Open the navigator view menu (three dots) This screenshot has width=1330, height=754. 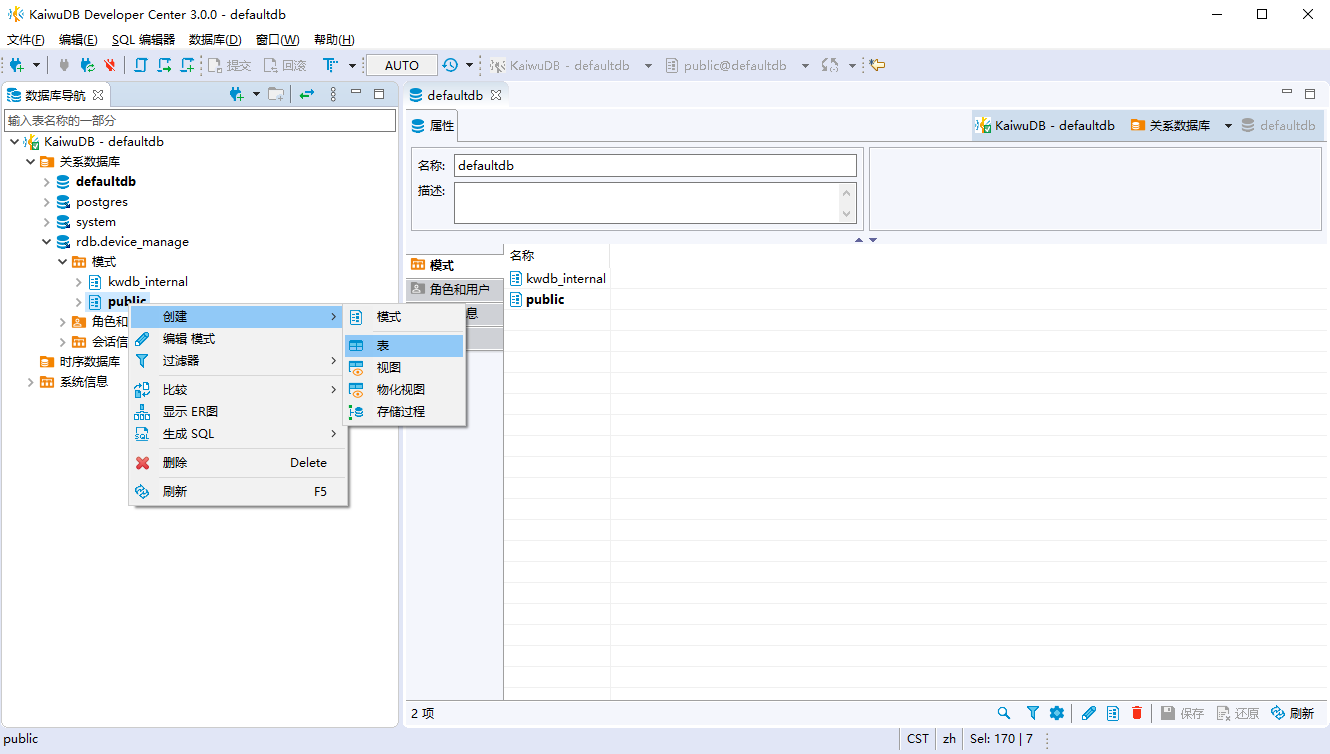click(333, 94)
